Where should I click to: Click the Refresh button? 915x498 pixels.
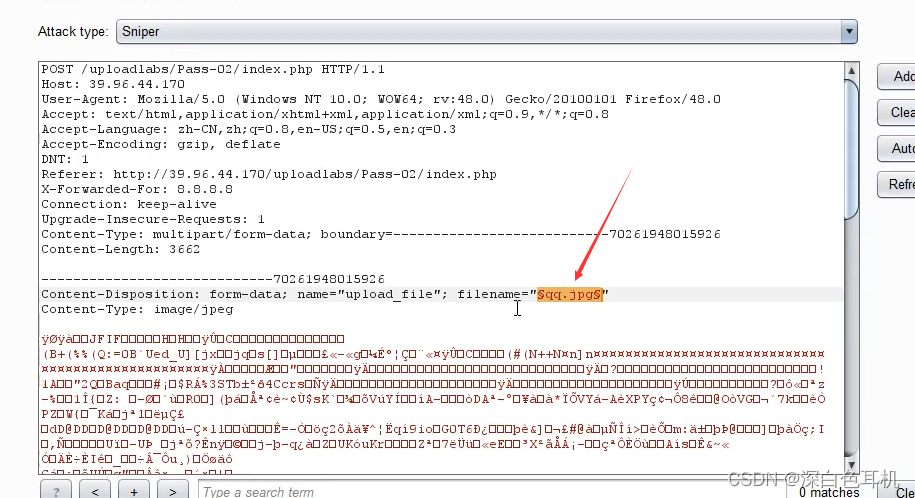[897, 185]
